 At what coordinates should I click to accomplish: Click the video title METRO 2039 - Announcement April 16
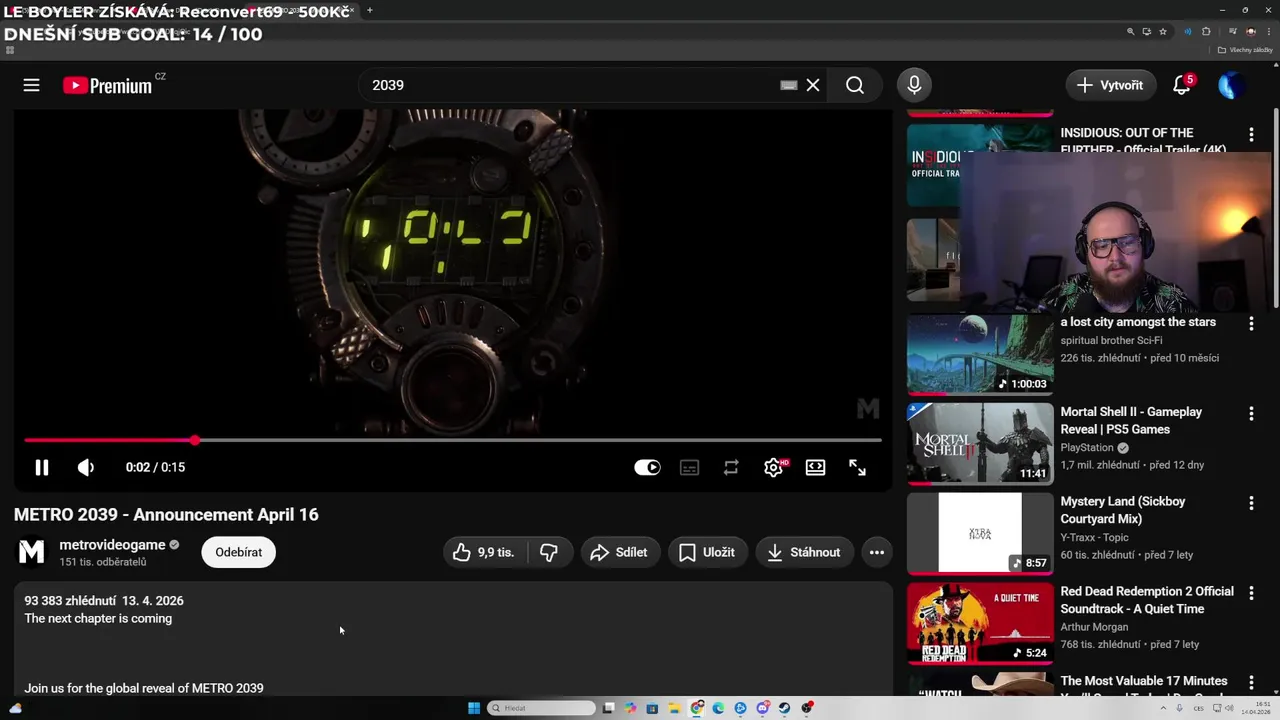166,514
